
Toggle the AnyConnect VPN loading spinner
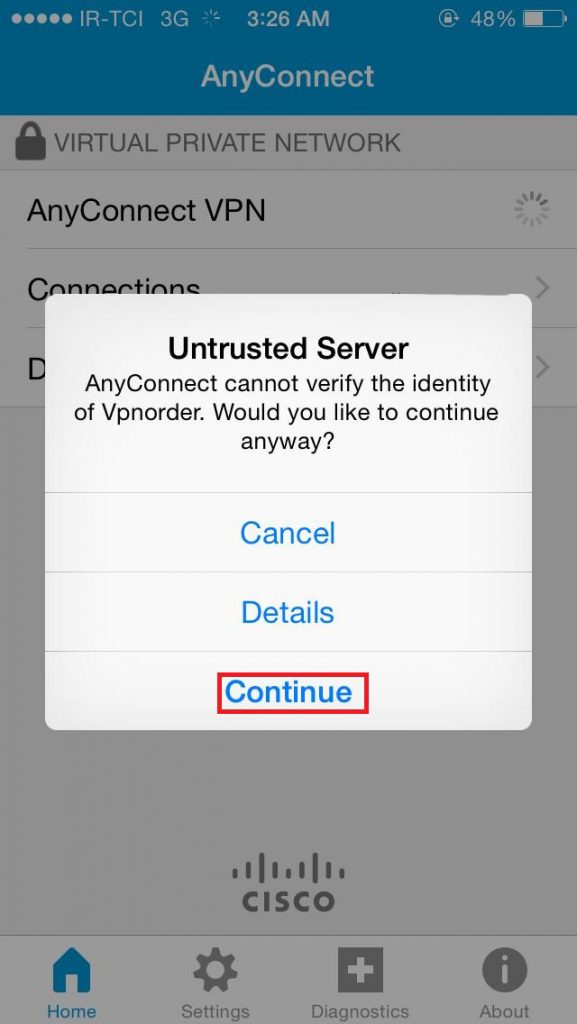click(x=531, y=209)
